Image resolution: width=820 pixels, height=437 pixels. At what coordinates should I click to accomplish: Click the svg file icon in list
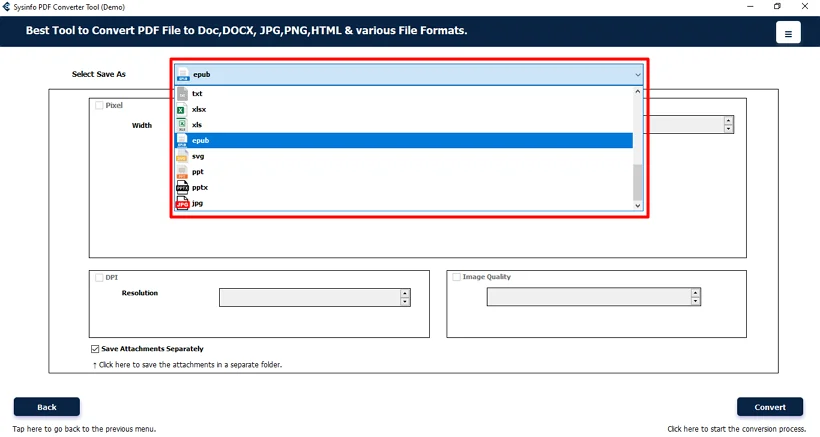pyautogui.click(x=181, y=156)
